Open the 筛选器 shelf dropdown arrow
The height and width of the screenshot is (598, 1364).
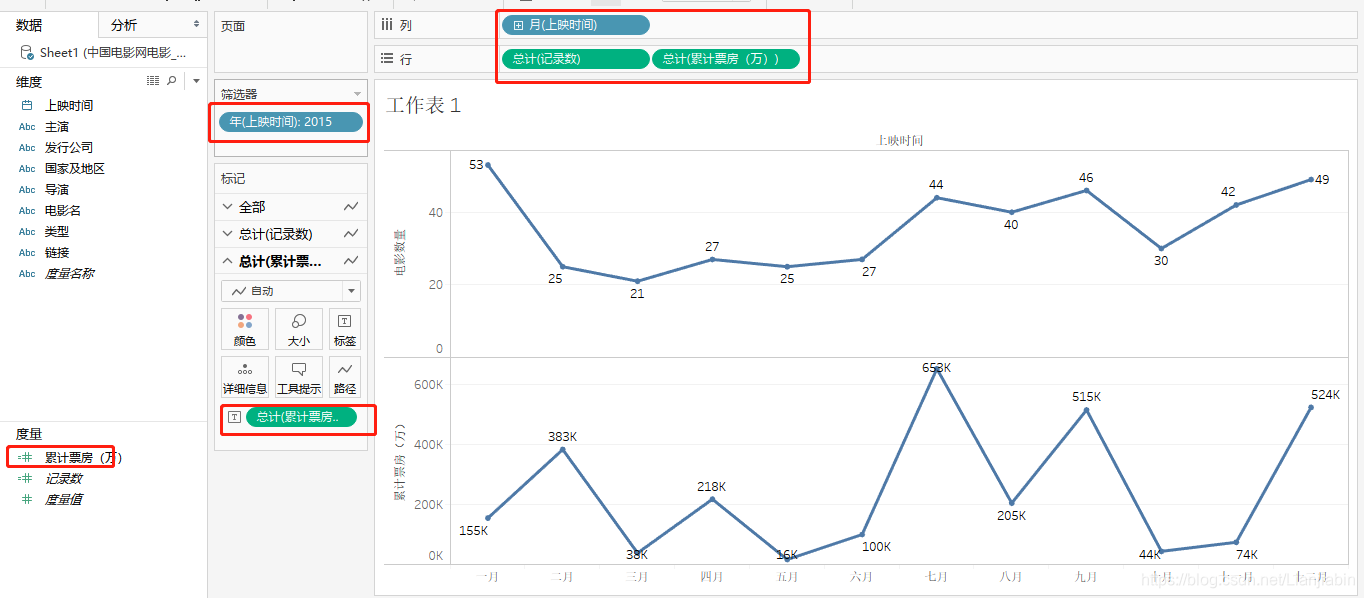pos(357,94)
